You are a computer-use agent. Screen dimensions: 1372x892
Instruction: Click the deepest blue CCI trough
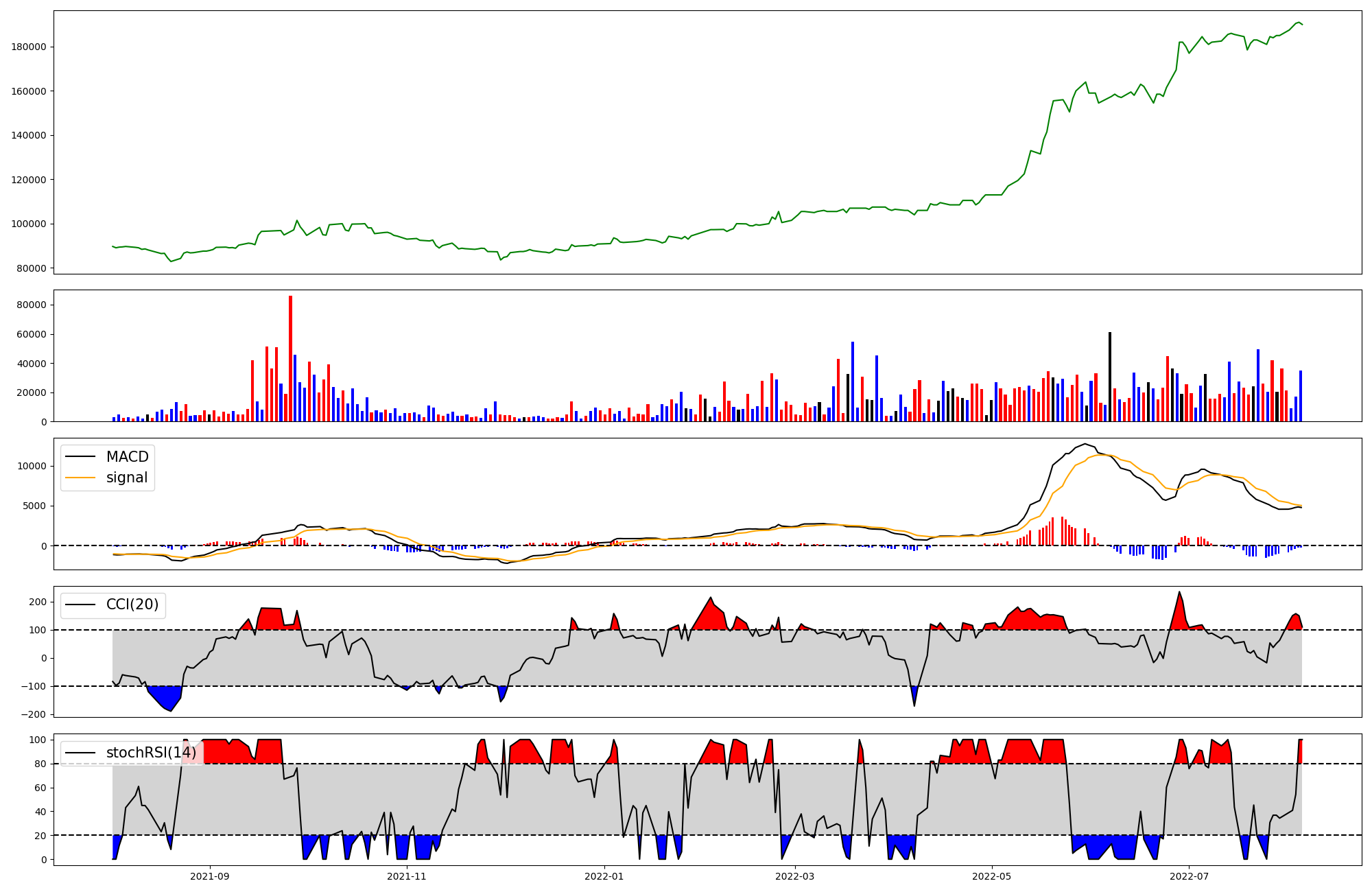tap(170, 710)
